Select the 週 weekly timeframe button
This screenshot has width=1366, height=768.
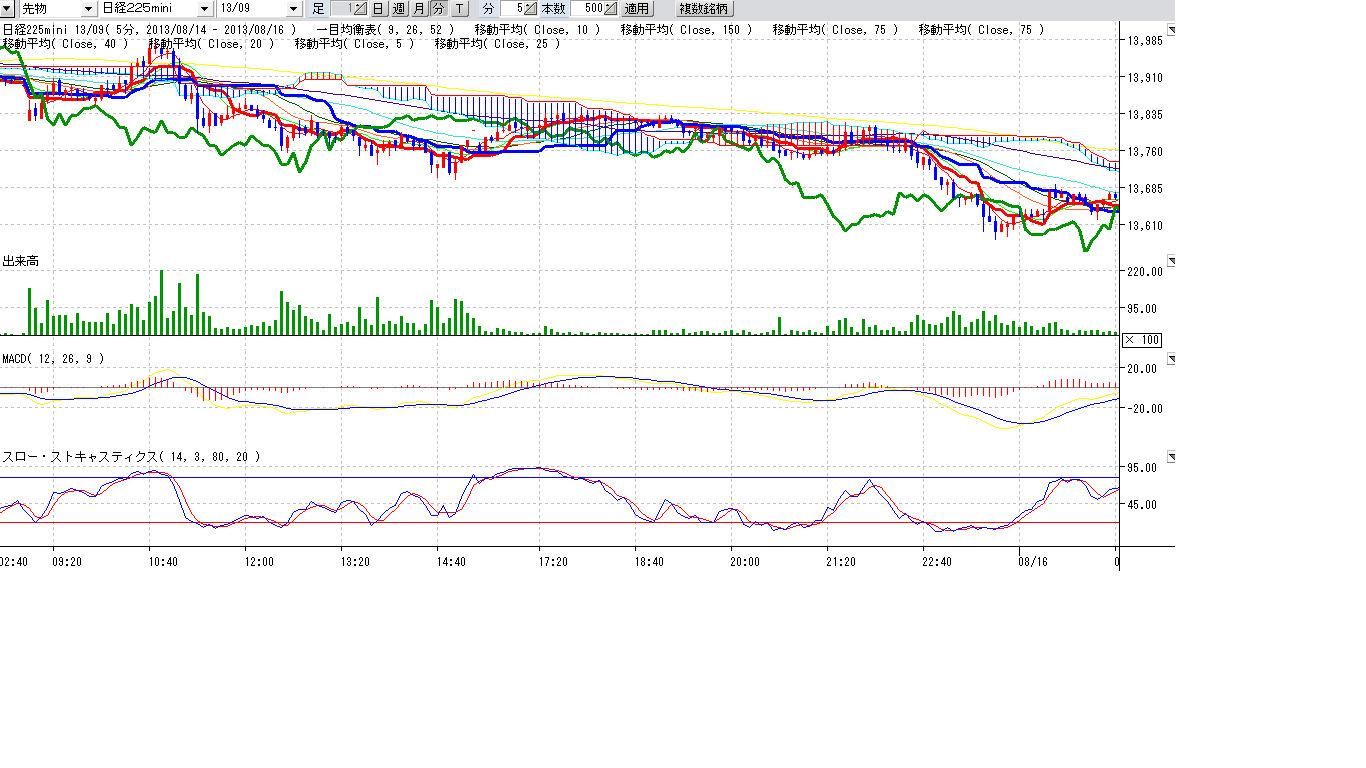(399, 8)
